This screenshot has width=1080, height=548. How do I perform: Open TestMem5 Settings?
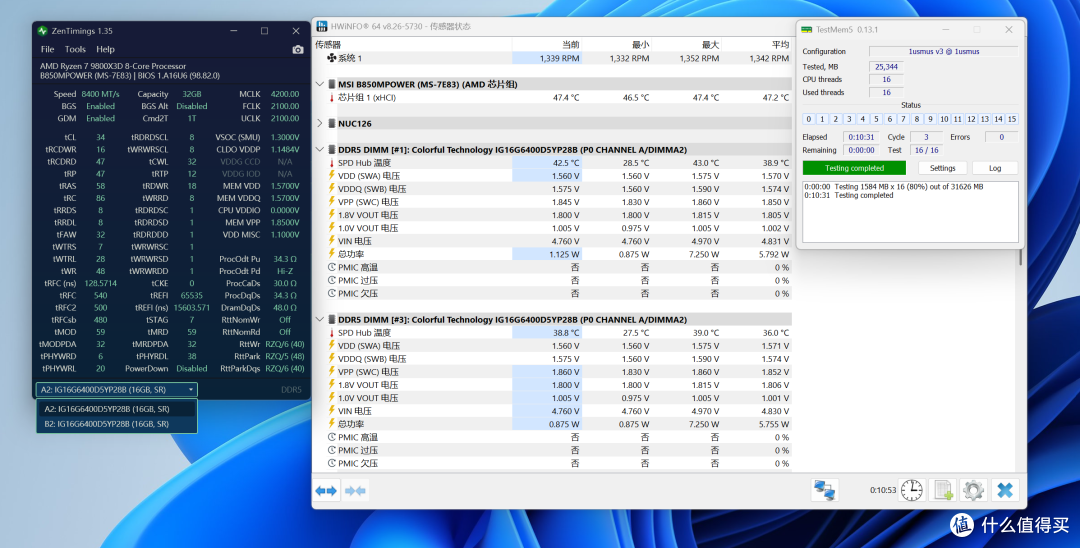942,168
